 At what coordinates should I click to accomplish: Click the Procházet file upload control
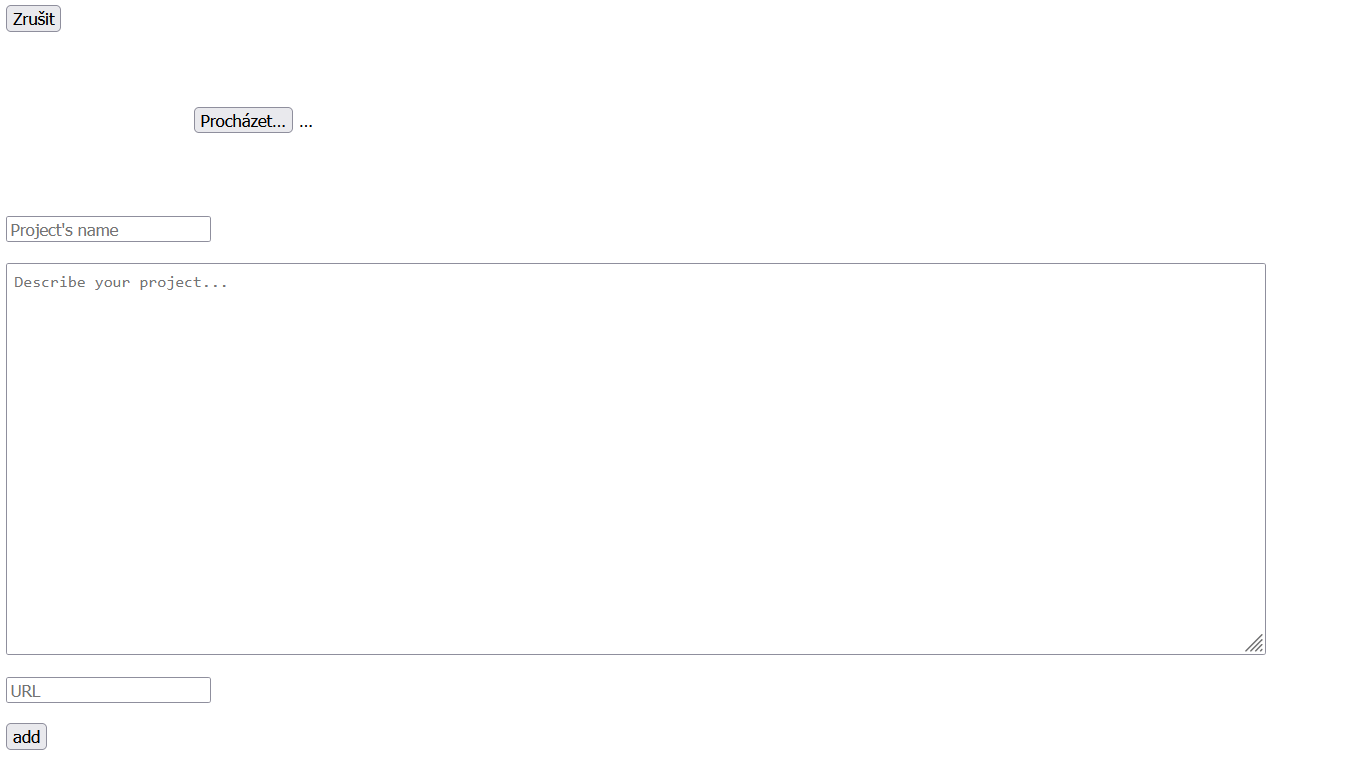coord(243,121)
